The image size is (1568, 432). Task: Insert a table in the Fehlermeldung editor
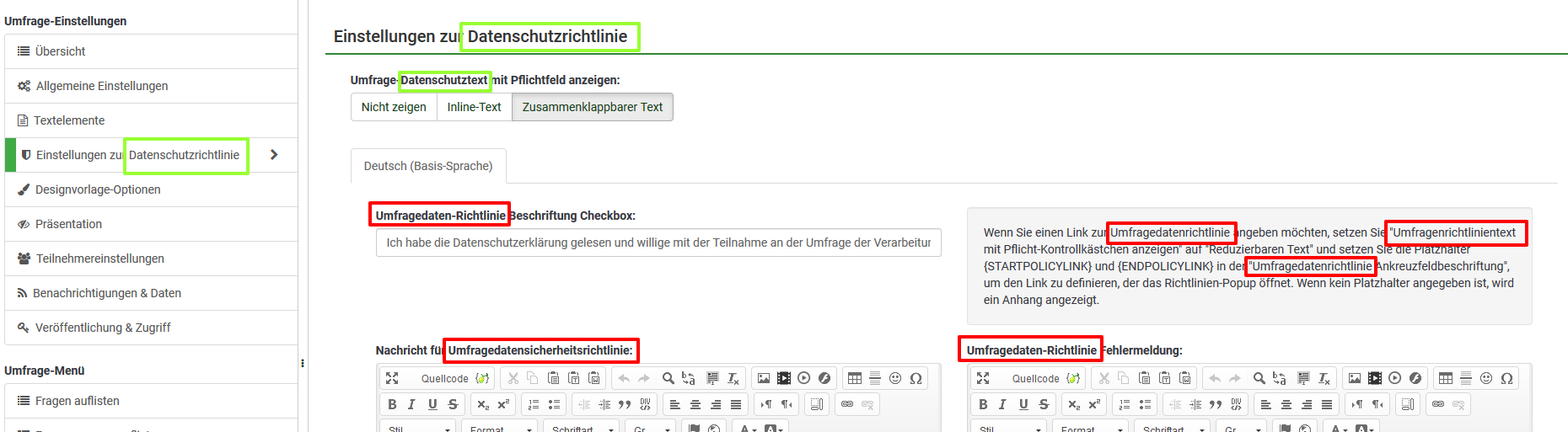(1446, 378)
